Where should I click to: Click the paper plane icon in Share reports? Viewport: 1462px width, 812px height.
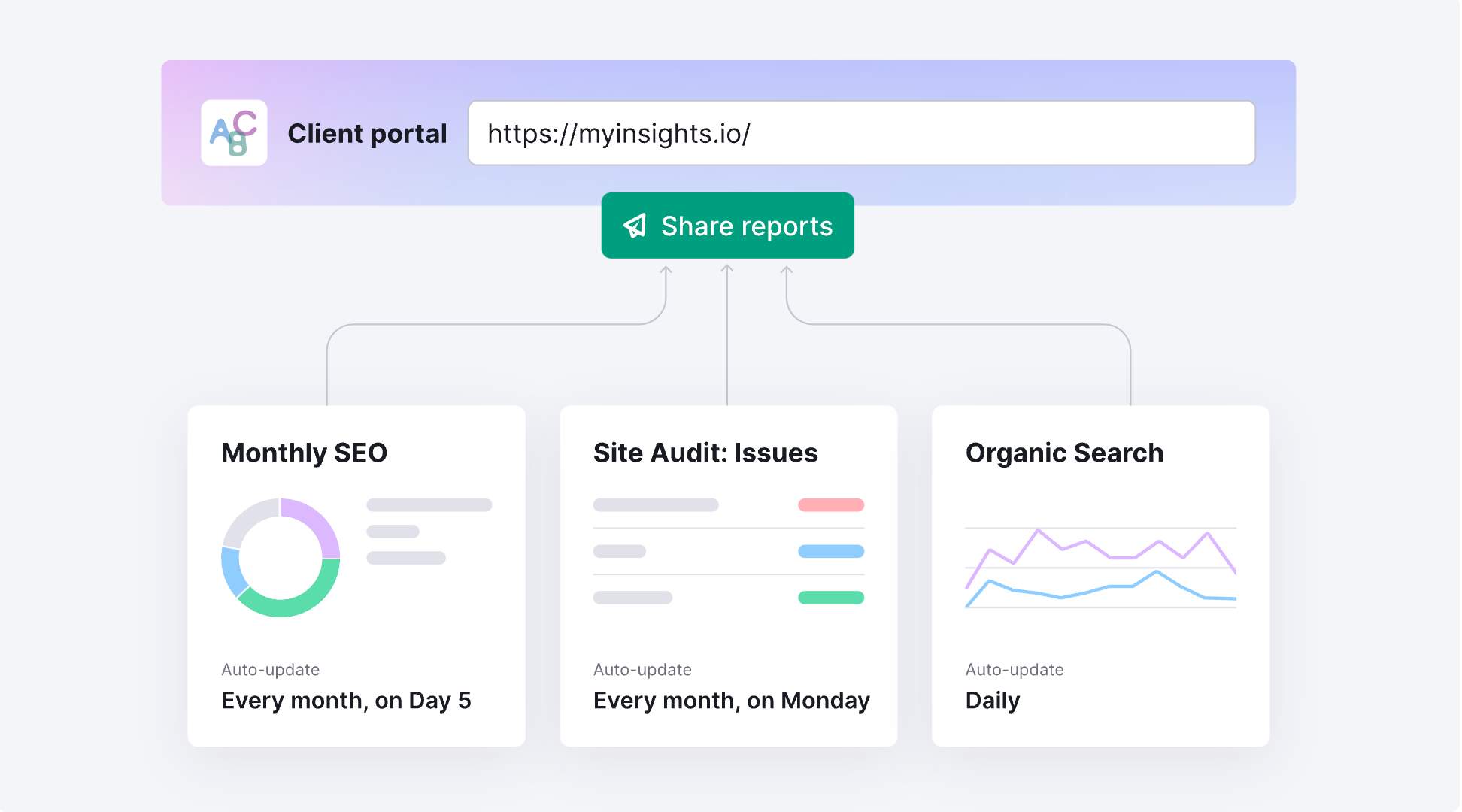(x=635, y=226)
